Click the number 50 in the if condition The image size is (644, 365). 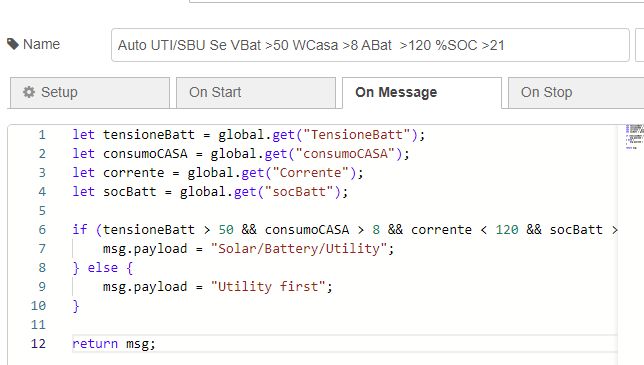(x=226, y=230)
